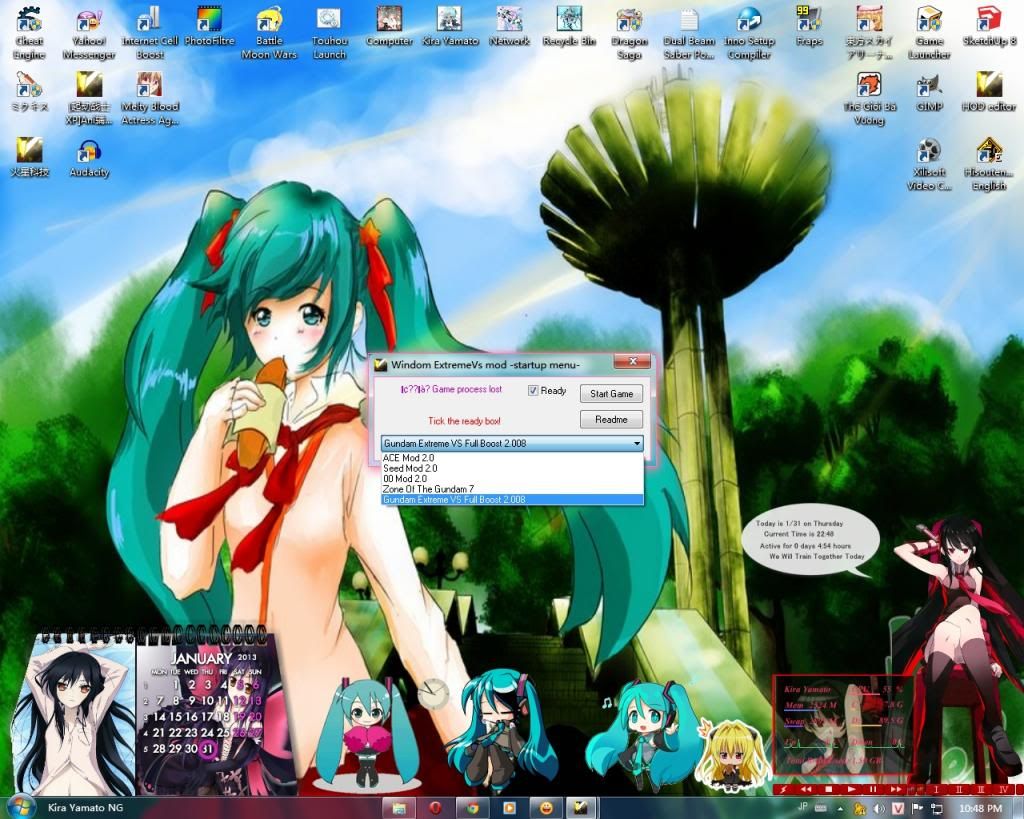
Task: Click the Start Game button
Action: pyautogui.click(x=611, y=393)
